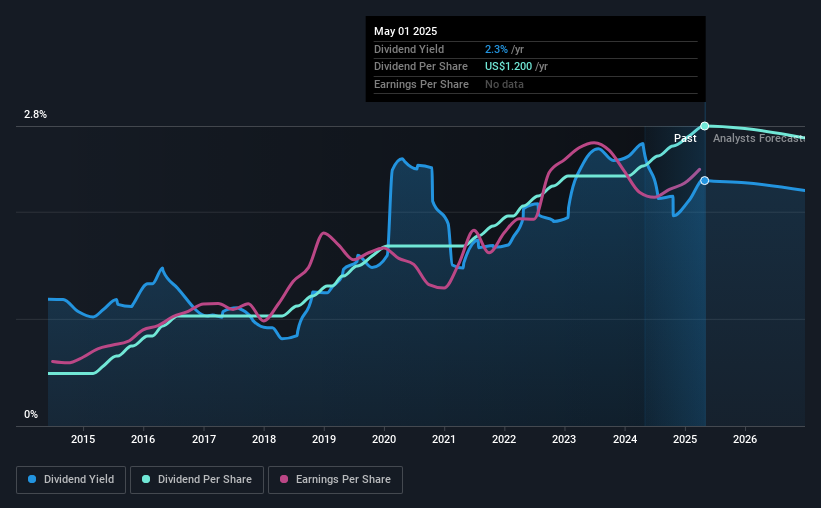Screen dimensions: 821x508
Task: Click the 2022 x-axis label
Action: click(504, 439)
